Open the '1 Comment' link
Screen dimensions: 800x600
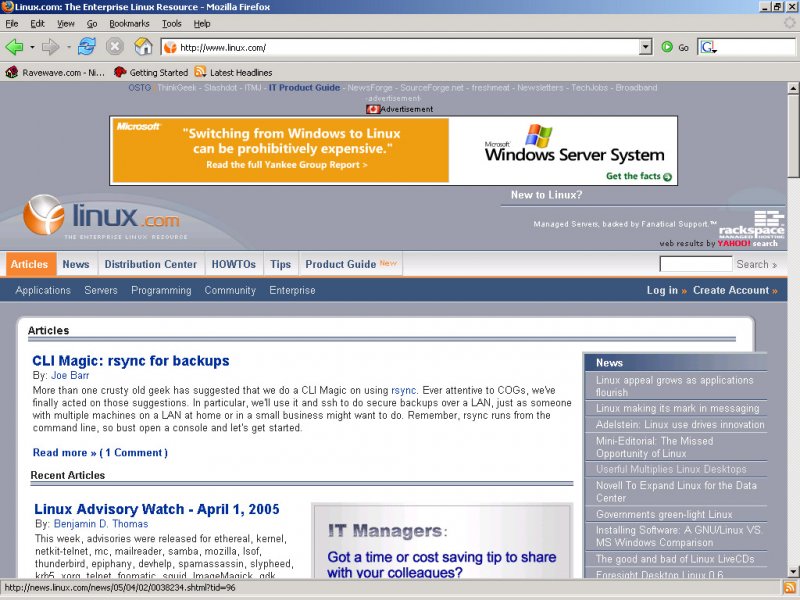tap(134, 453)
